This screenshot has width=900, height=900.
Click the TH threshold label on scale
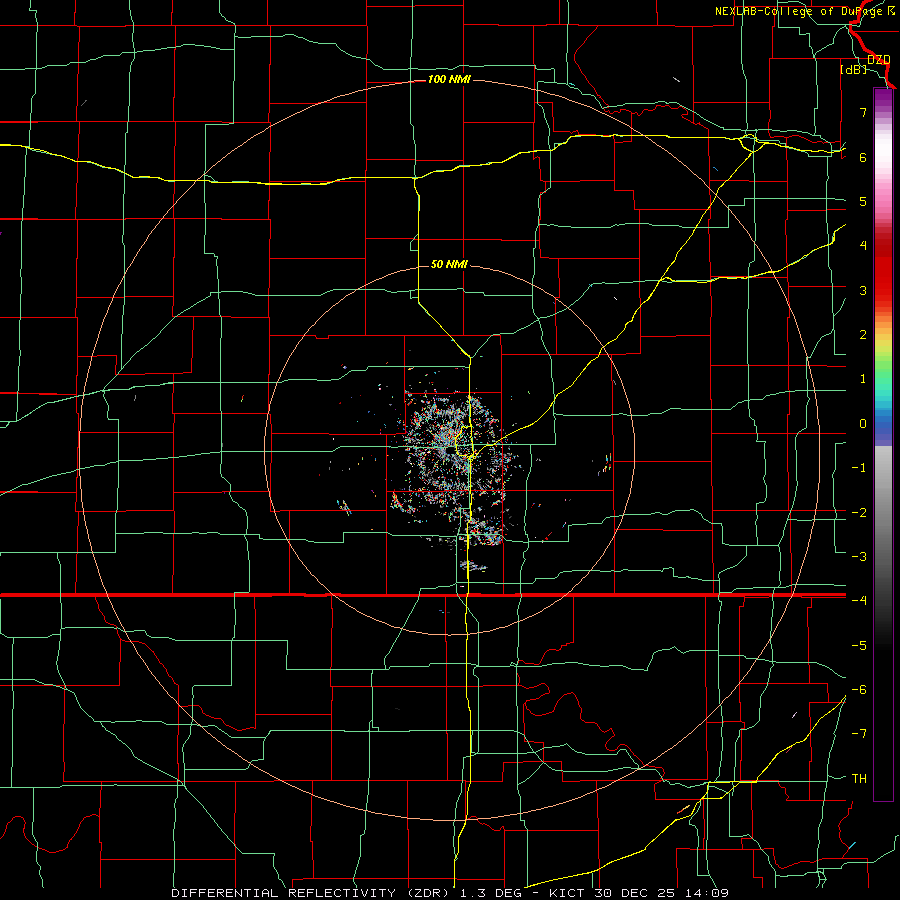pyautogui.click(x=859, y=778)
